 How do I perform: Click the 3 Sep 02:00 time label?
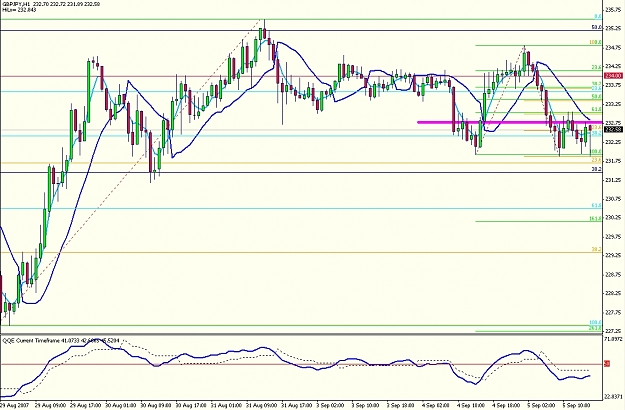(x=332, y=405)
